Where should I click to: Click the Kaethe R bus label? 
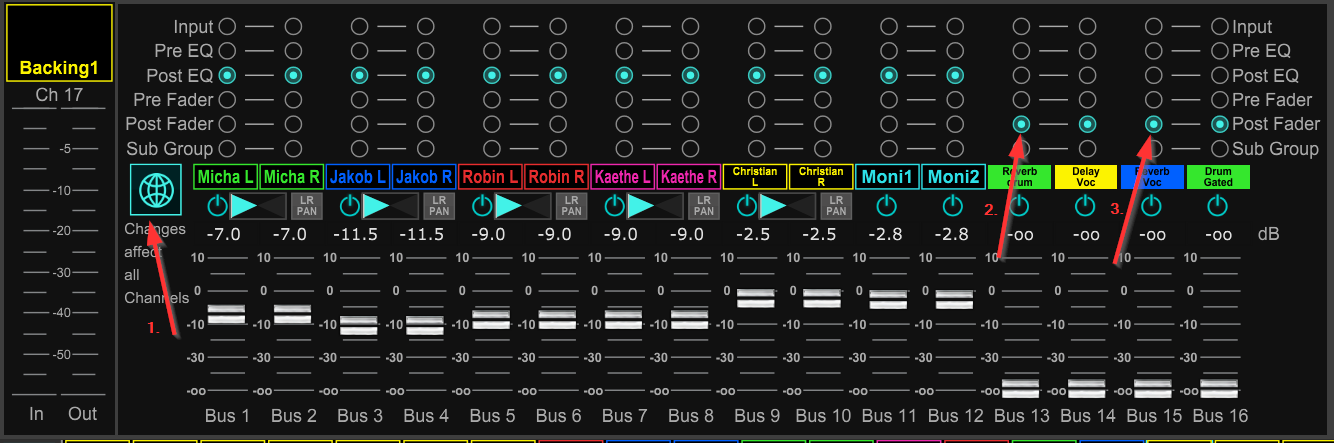tap(689, 178)
